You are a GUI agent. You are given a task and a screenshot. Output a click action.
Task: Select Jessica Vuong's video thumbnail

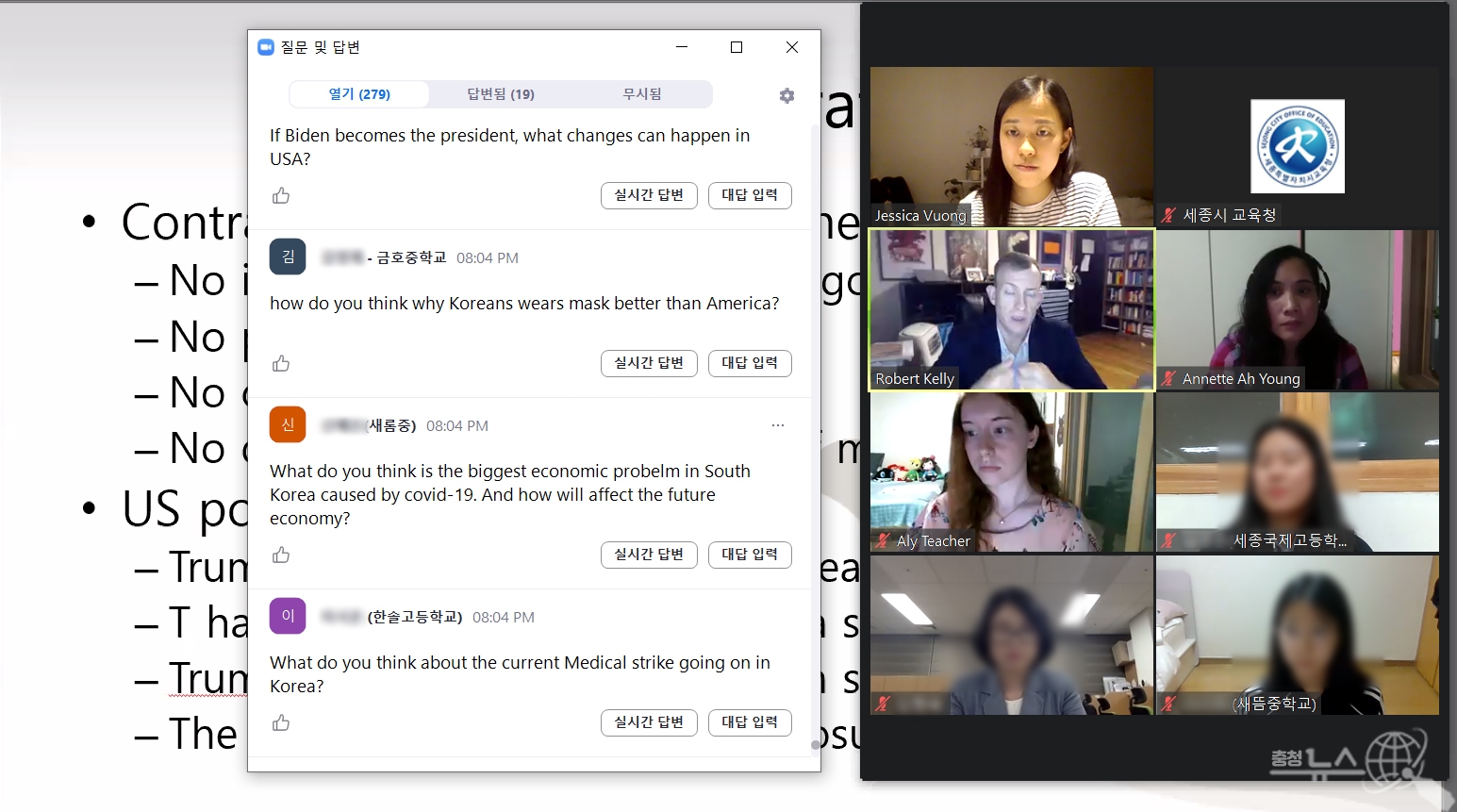pos(1011,146)
